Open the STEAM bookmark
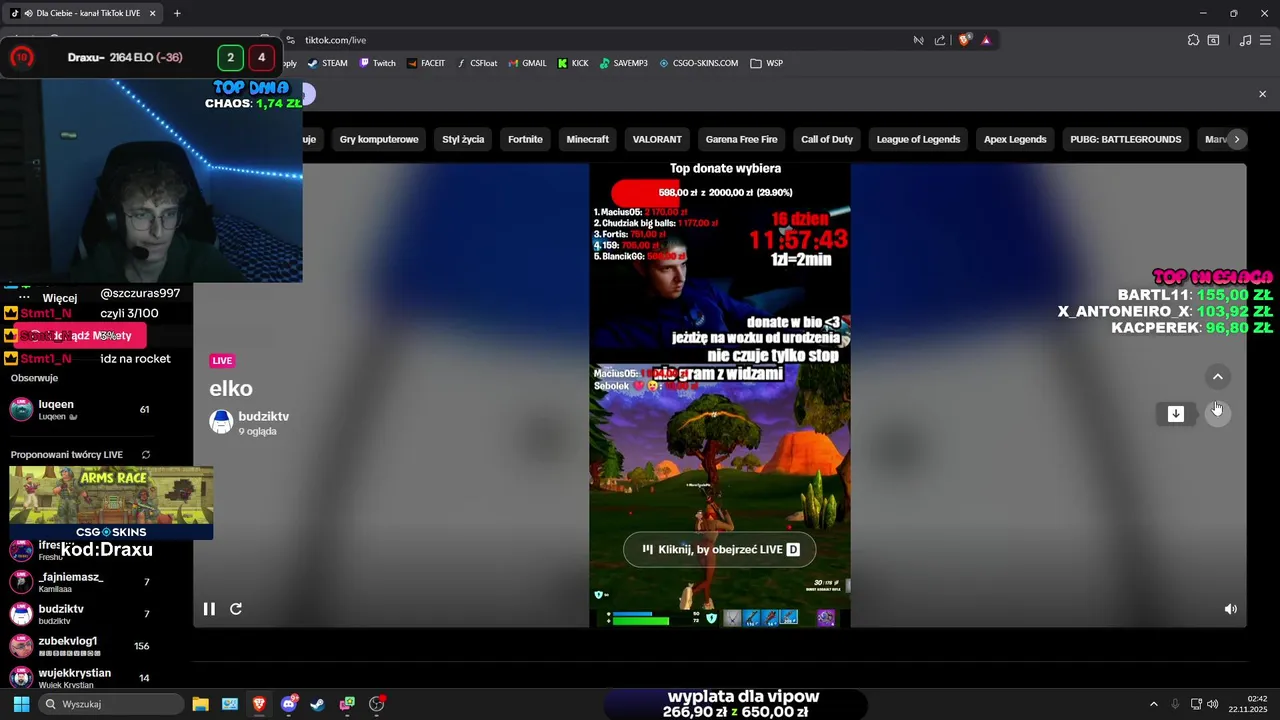1280x720 pixels. point(327,63)
